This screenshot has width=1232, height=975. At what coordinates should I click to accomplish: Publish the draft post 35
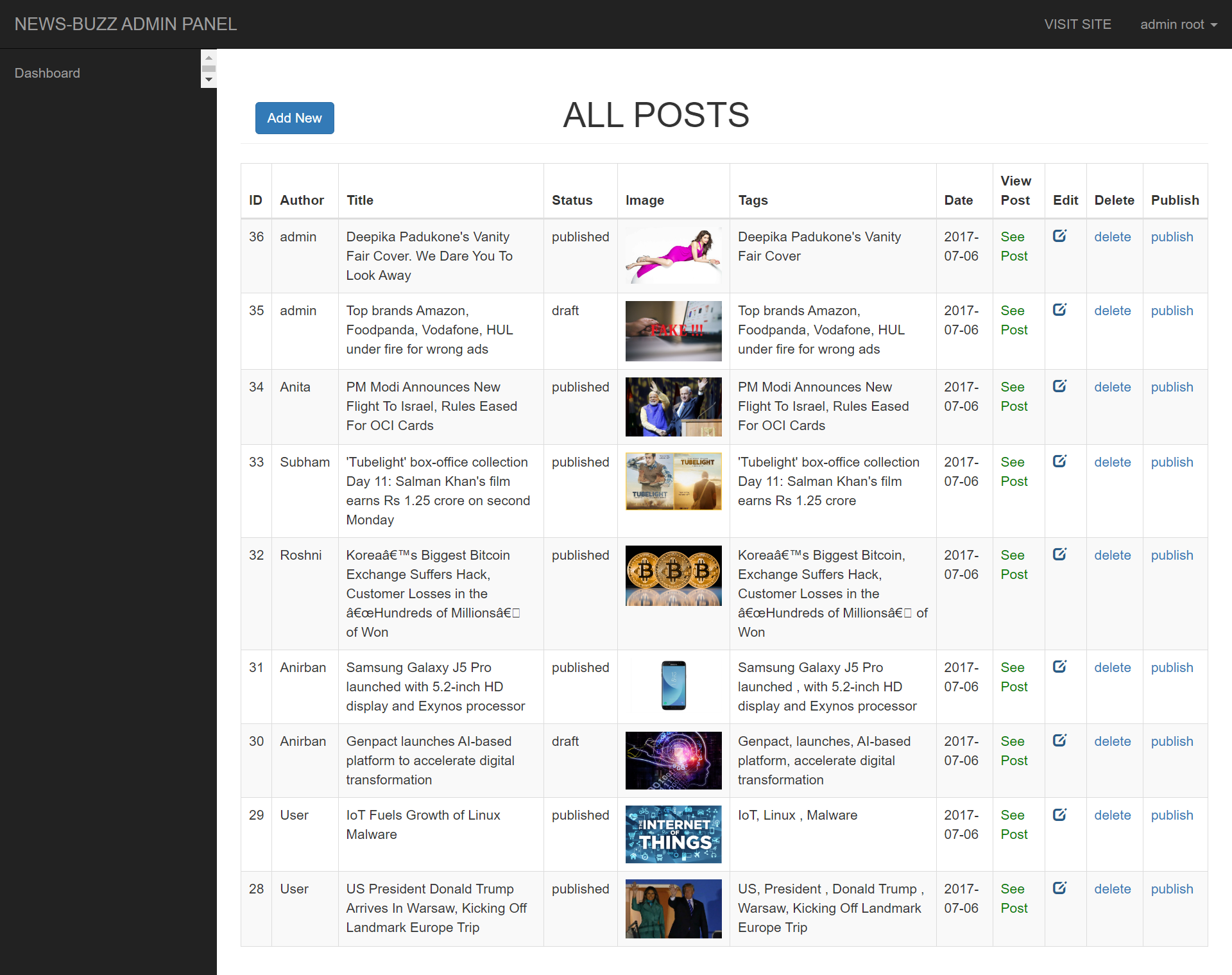click(1172, 311)
